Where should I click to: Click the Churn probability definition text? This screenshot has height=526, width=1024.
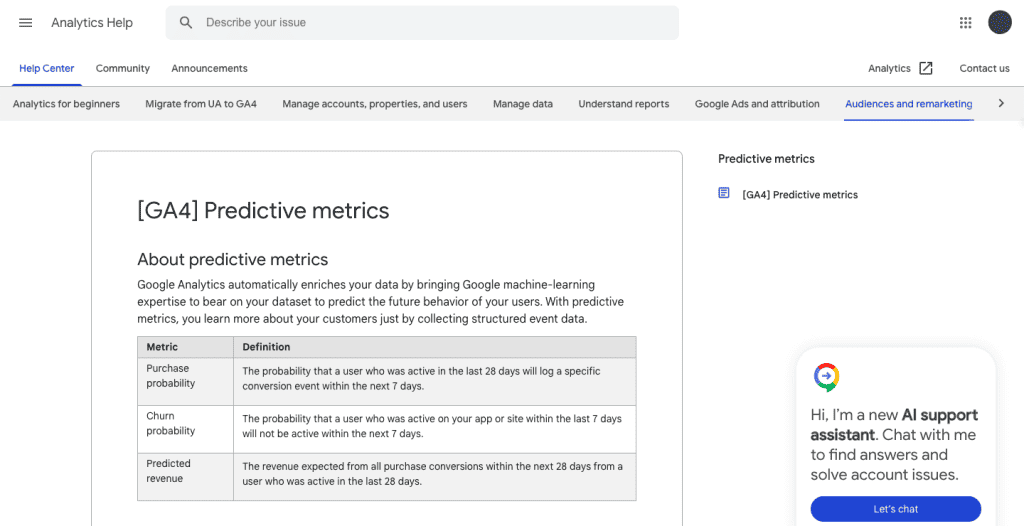click(432, 426)
